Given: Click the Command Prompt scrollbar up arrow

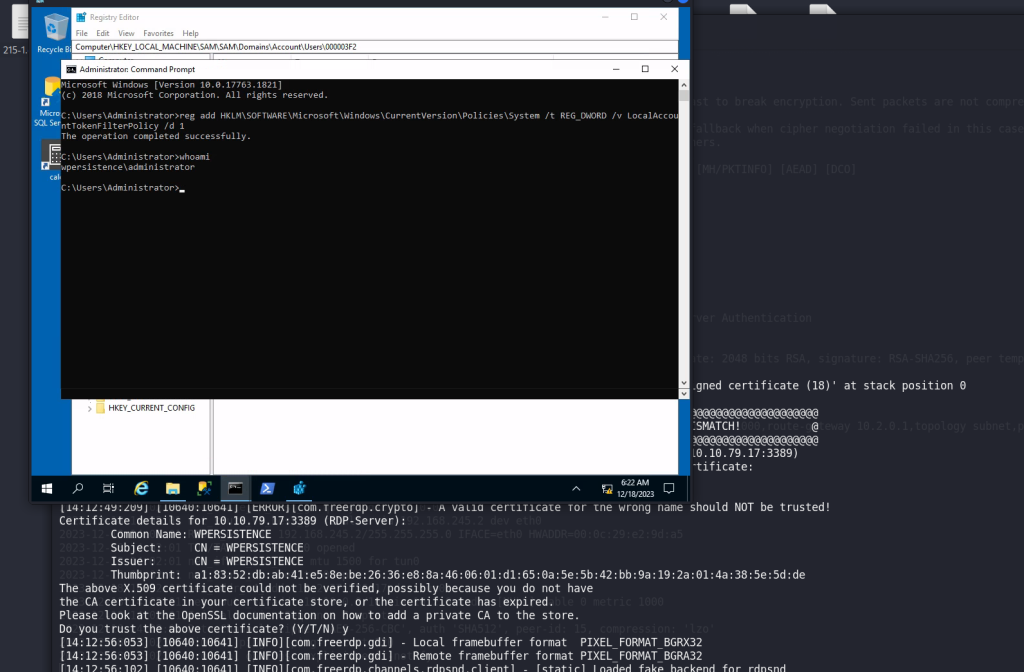Looking at the screenshot, I should pyautogui.click(x=684, y=85).
